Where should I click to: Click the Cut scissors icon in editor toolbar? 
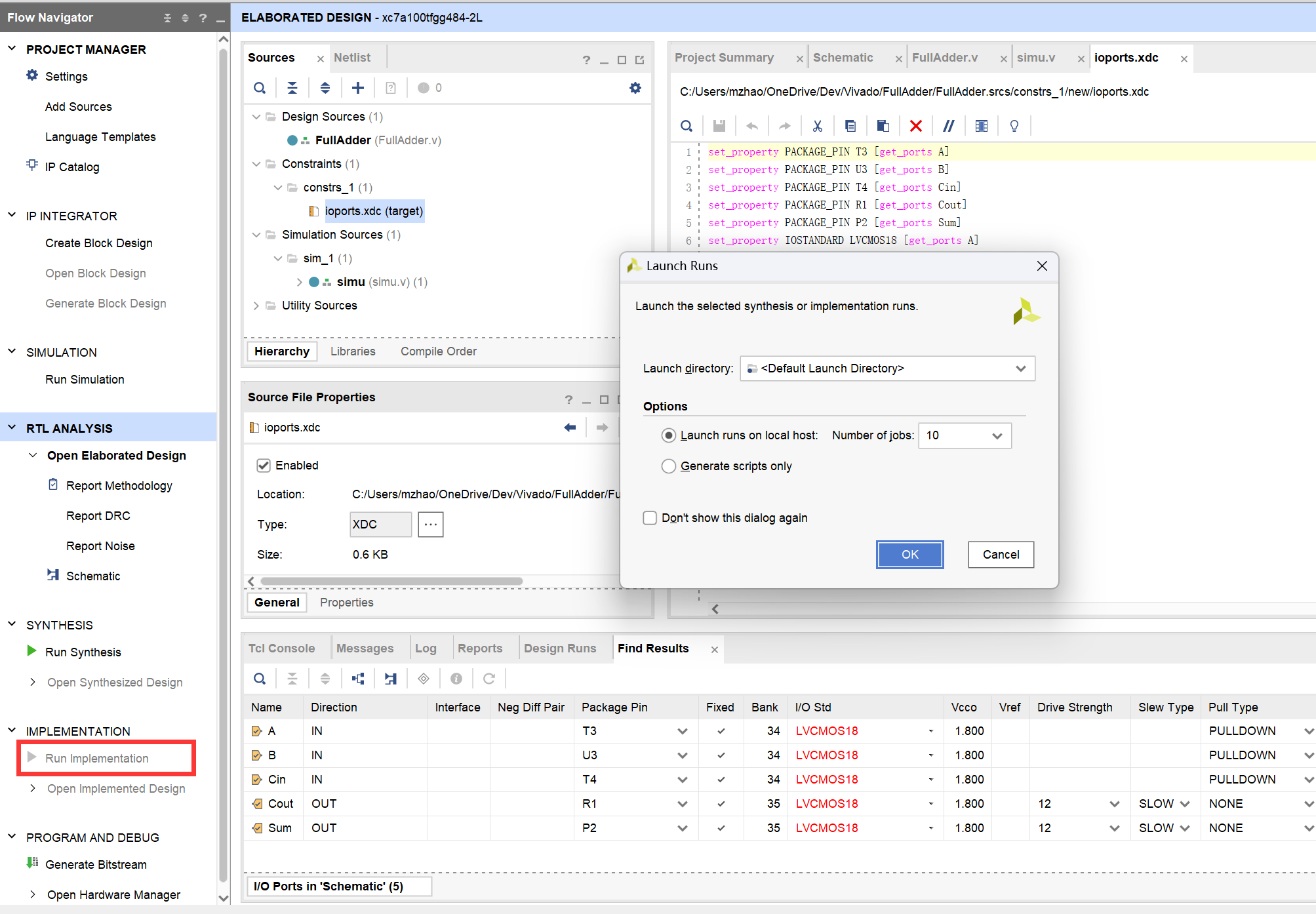[x=818, y=126]
